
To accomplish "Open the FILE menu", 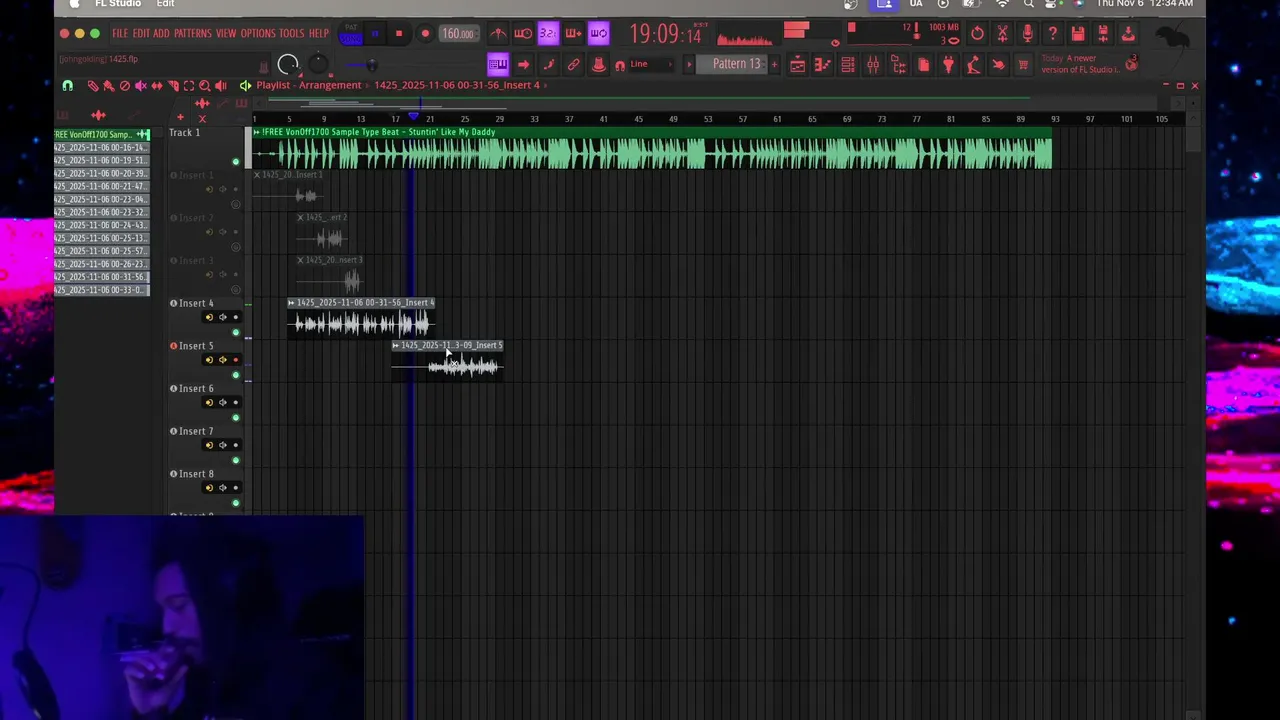I will click(120, 33).
